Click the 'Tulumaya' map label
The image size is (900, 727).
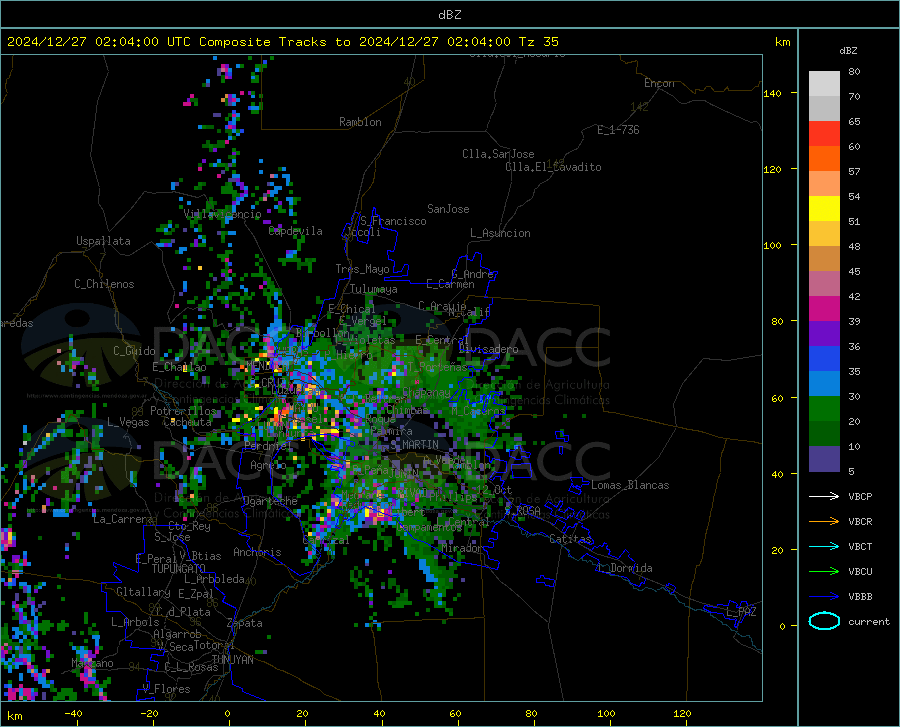(x=374, y=289)
